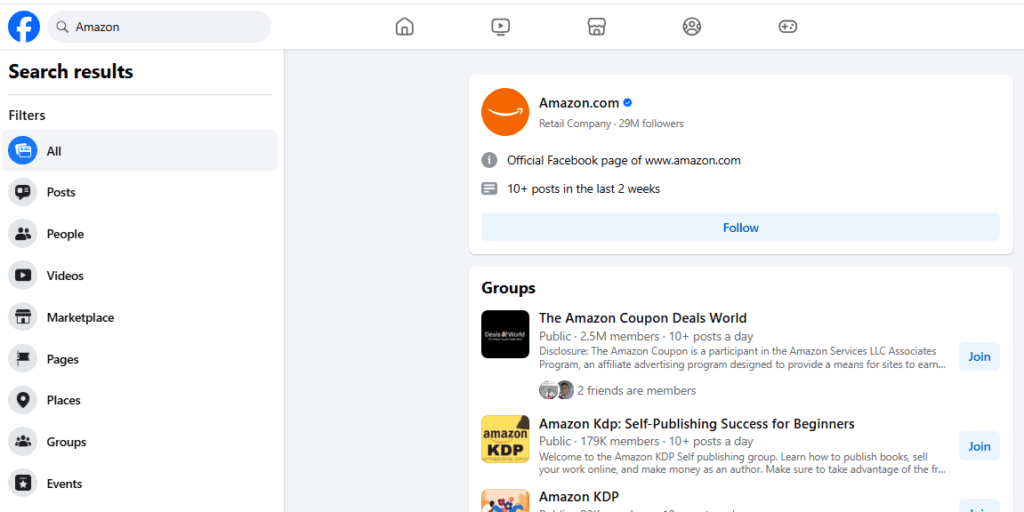This screenshot has height=512, width=1024.
Task: Follow the Amazon.com page
Action: [741, 227]
